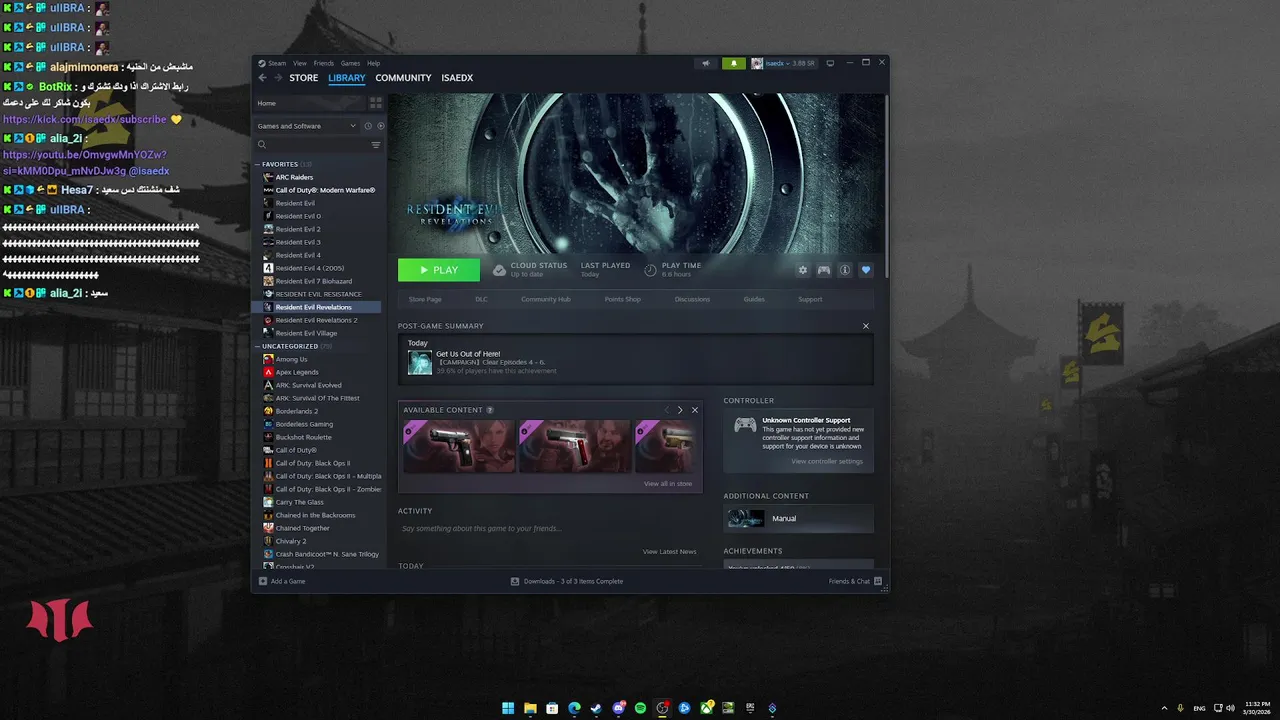
Task: Open the Get Us Out of Here achievement icon
Action: (x=420, y=362)
